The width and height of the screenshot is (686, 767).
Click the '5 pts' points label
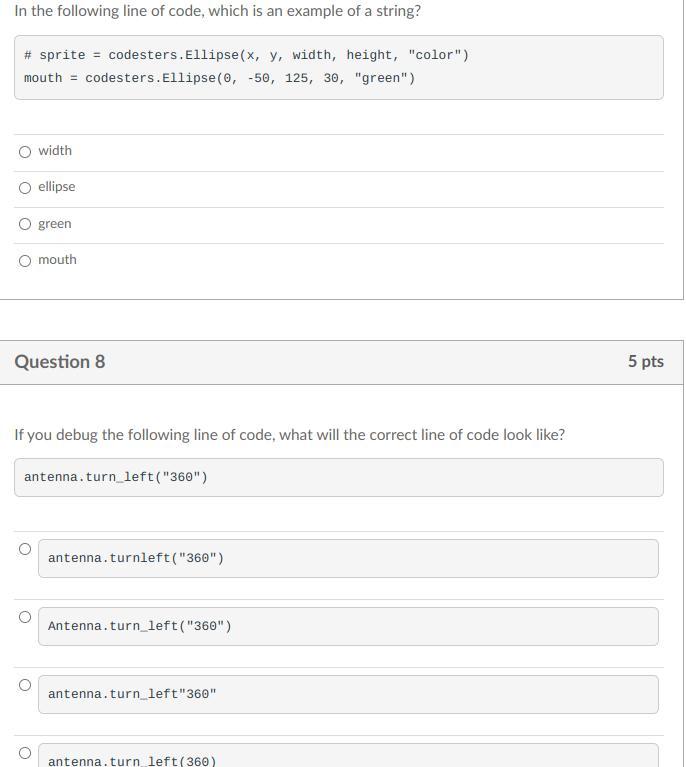click(645, 362)
